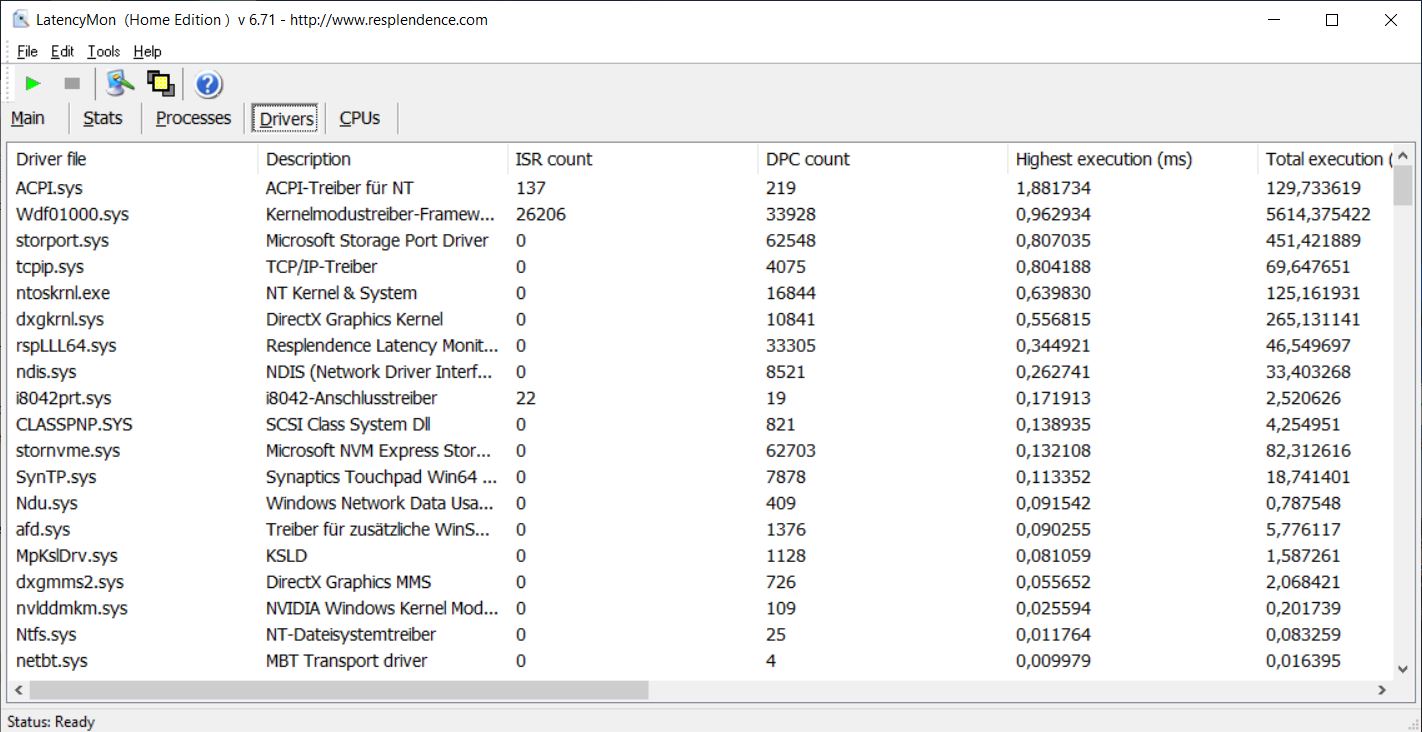Screen dimensions: 1422x732
Task: Select the nvlddmkm.sys driver row
Action: 700,608
